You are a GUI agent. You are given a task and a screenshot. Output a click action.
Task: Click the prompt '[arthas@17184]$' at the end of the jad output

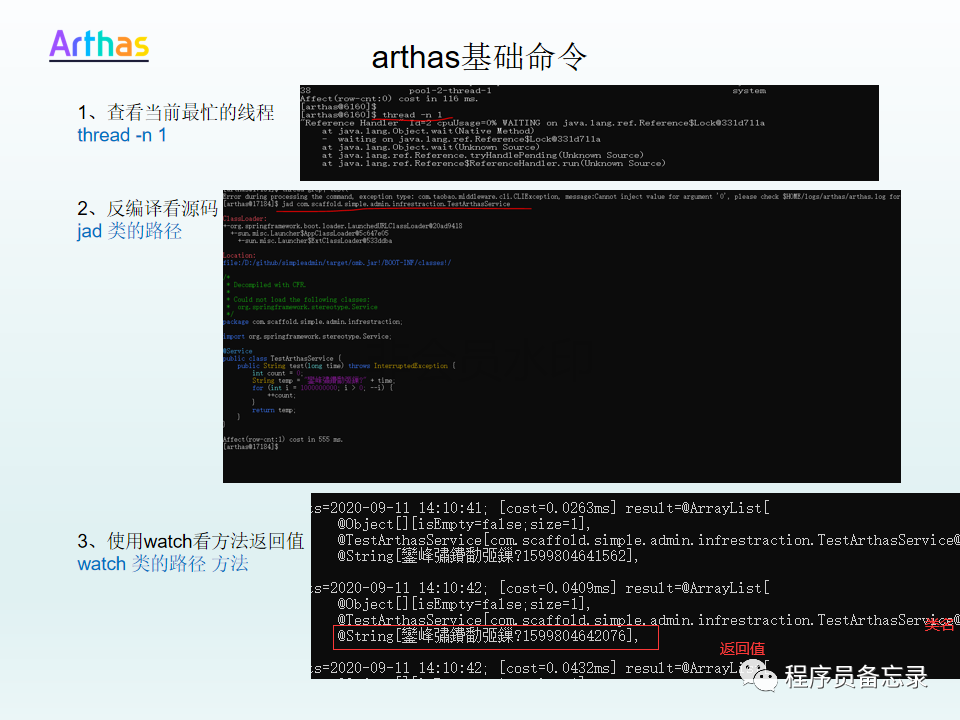click(x=251, y=446)
